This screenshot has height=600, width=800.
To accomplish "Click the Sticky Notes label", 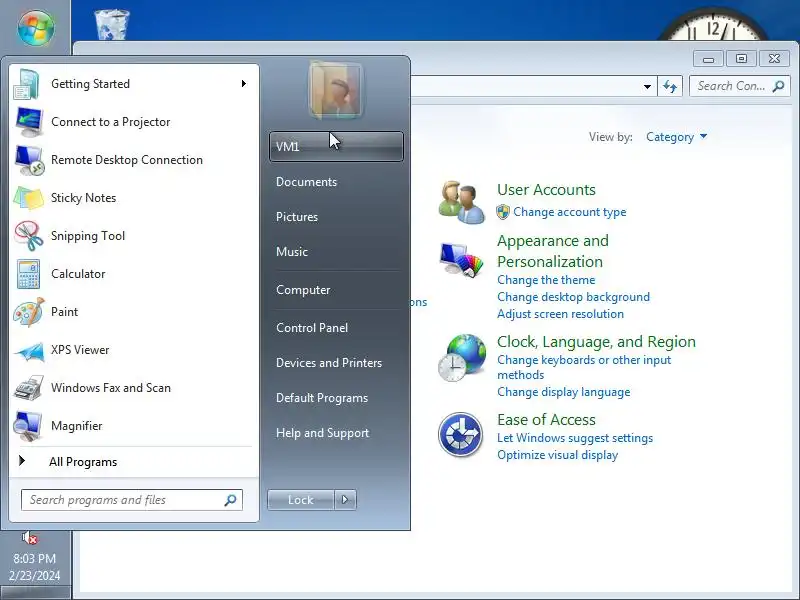I will [84, 198].
